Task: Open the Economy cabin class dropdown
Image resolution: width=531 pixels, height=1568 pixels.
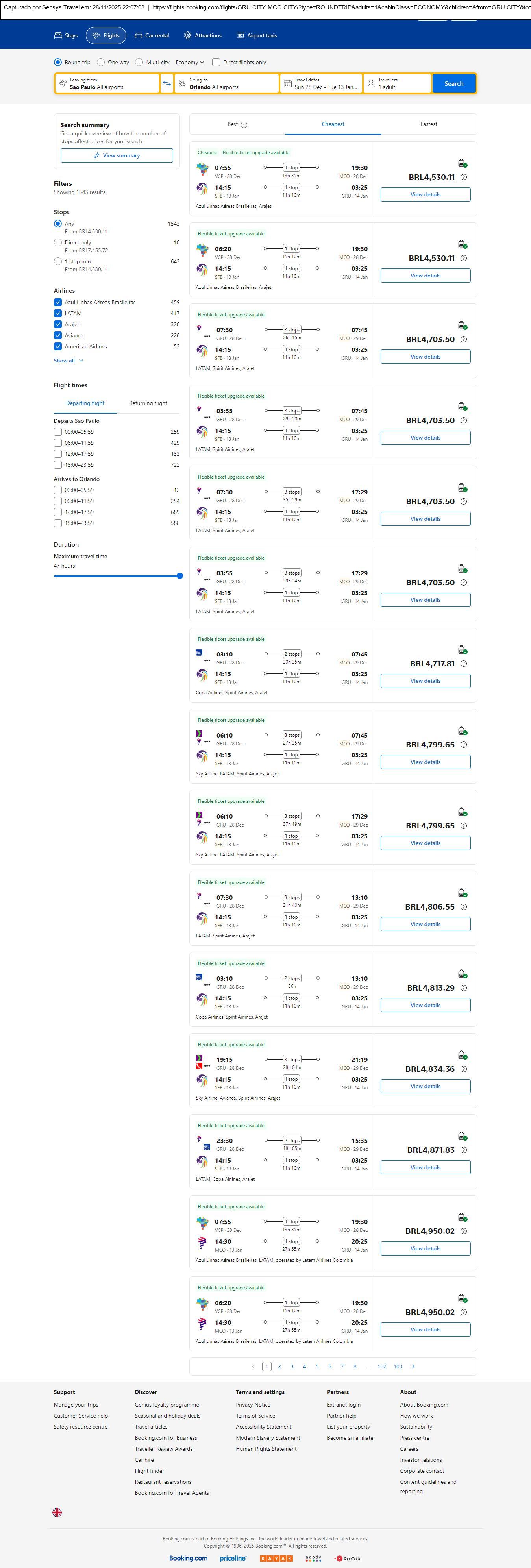Action: click(x=189, y=62)
